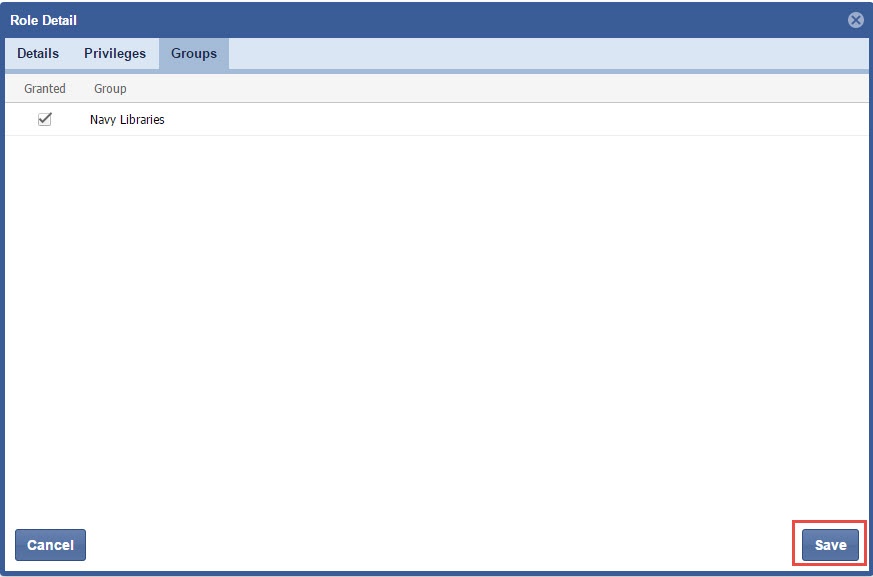873x577 pixels.
Task: Click space between Granted and Group headers
Action: click(80, 89)
